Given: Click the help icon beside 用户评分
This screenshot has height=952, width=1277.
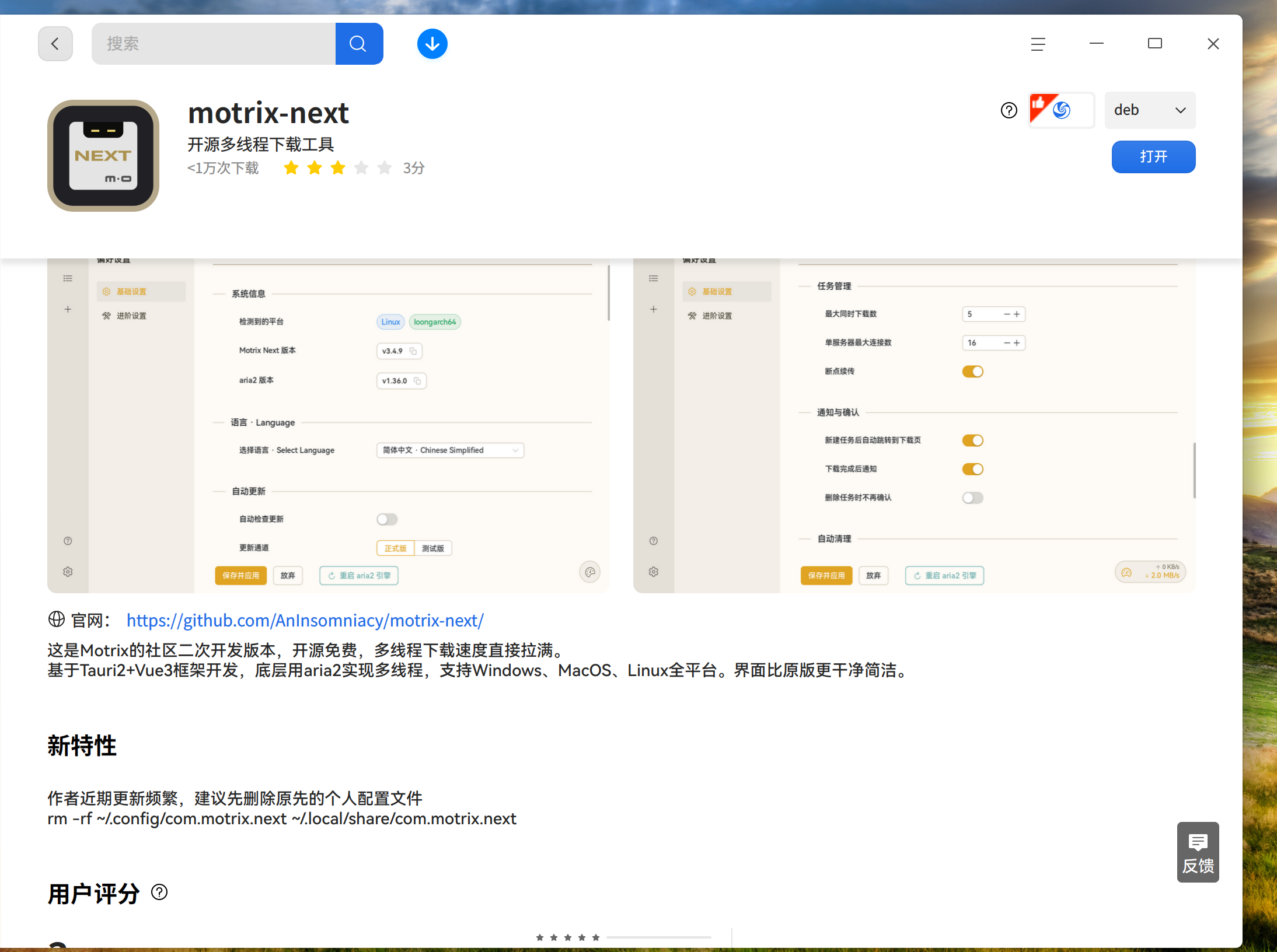Looking at the screenshot, I should click(x=159, y=892).
